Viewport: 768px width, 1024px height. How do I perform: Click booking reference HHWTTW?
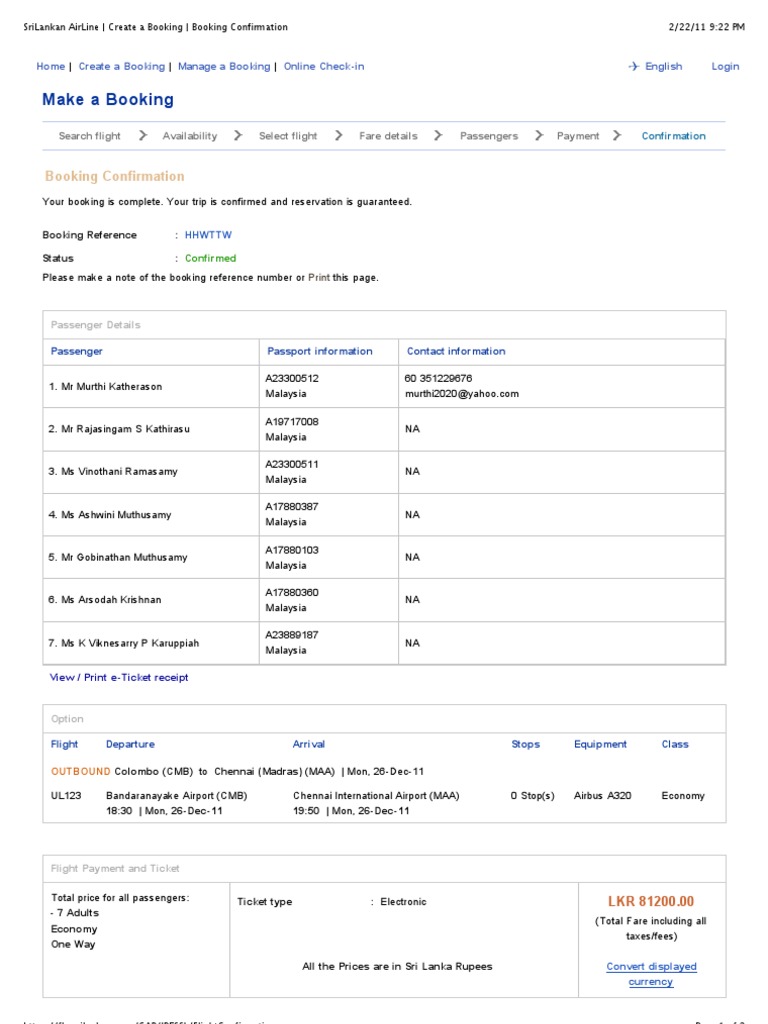point(208,235)
